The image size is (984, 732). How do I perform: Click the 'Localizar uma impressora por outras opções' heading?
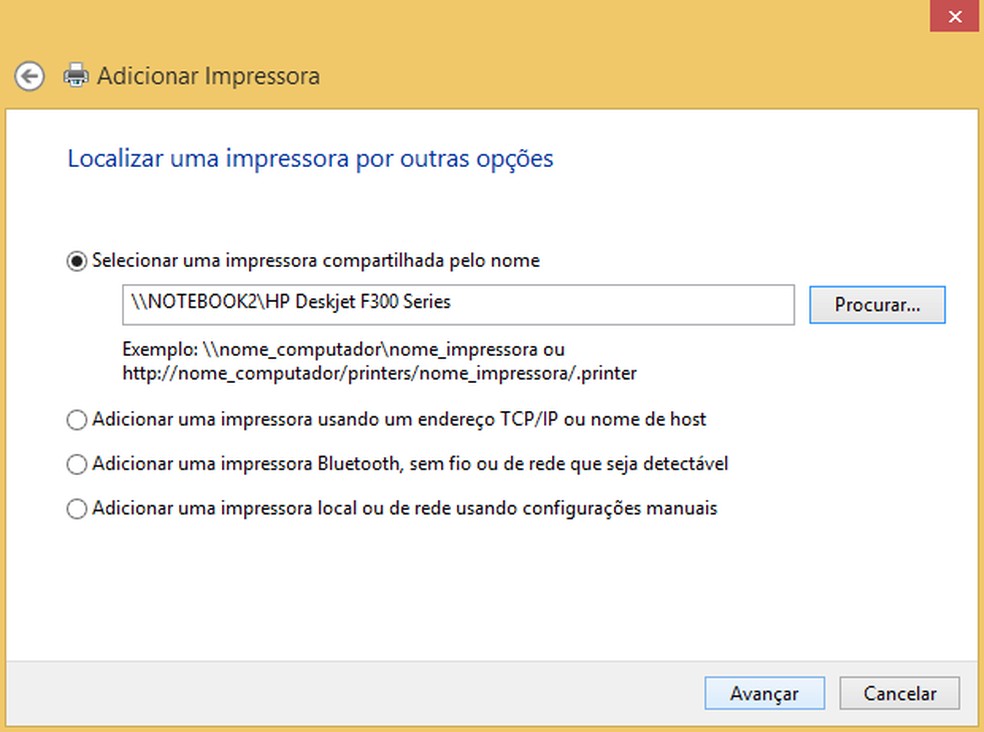[310, 159]
